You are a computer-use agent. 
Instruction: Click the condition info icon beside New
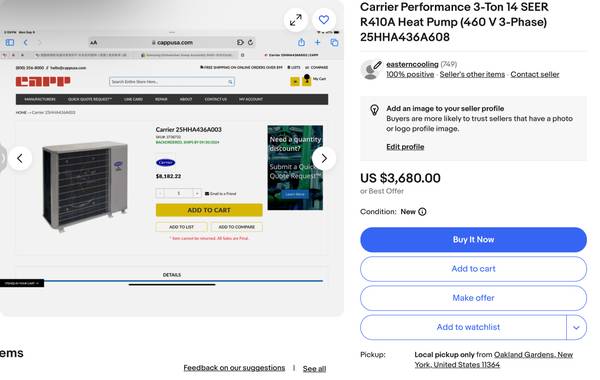click(x=422, y=212)
